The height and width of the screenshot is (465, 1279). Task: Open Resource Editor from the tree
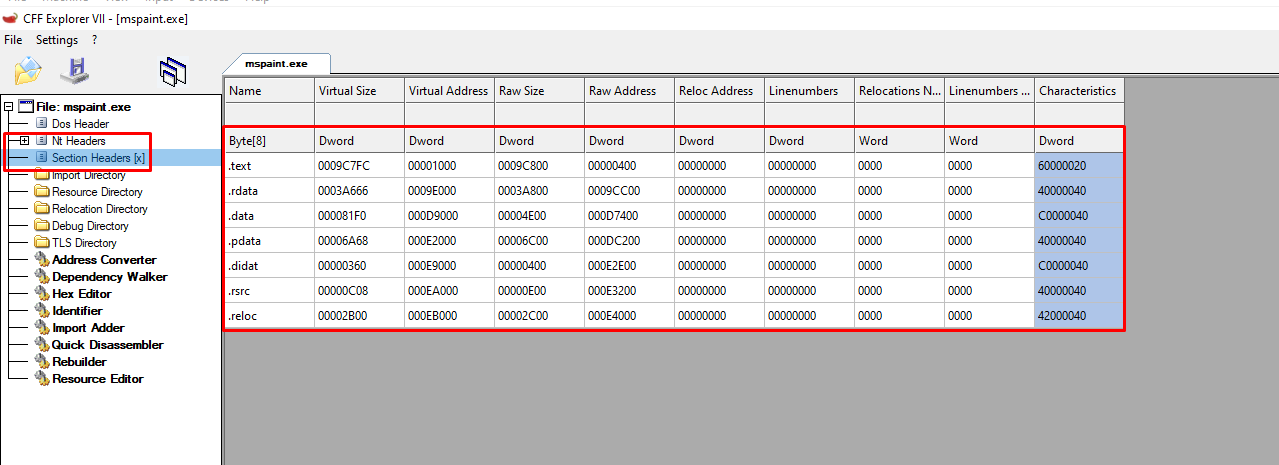(x=97, y=378)
